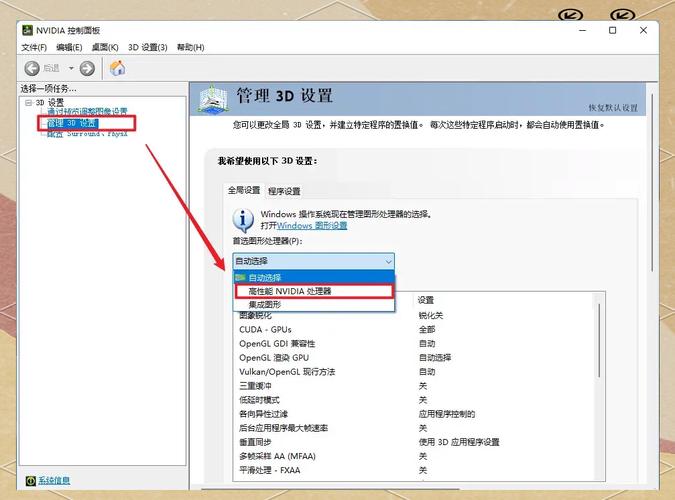Click the system information icon at bottom left

click(30, 481)
